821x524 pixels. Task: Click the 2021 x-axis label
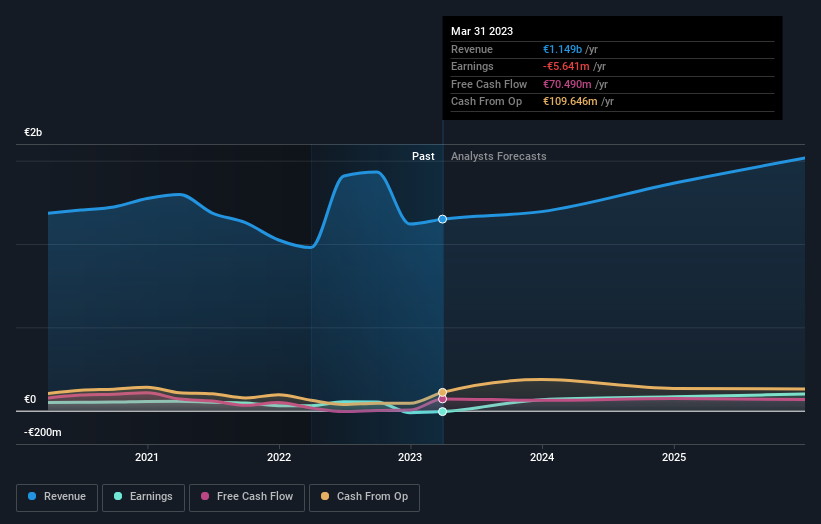point(147,458)
